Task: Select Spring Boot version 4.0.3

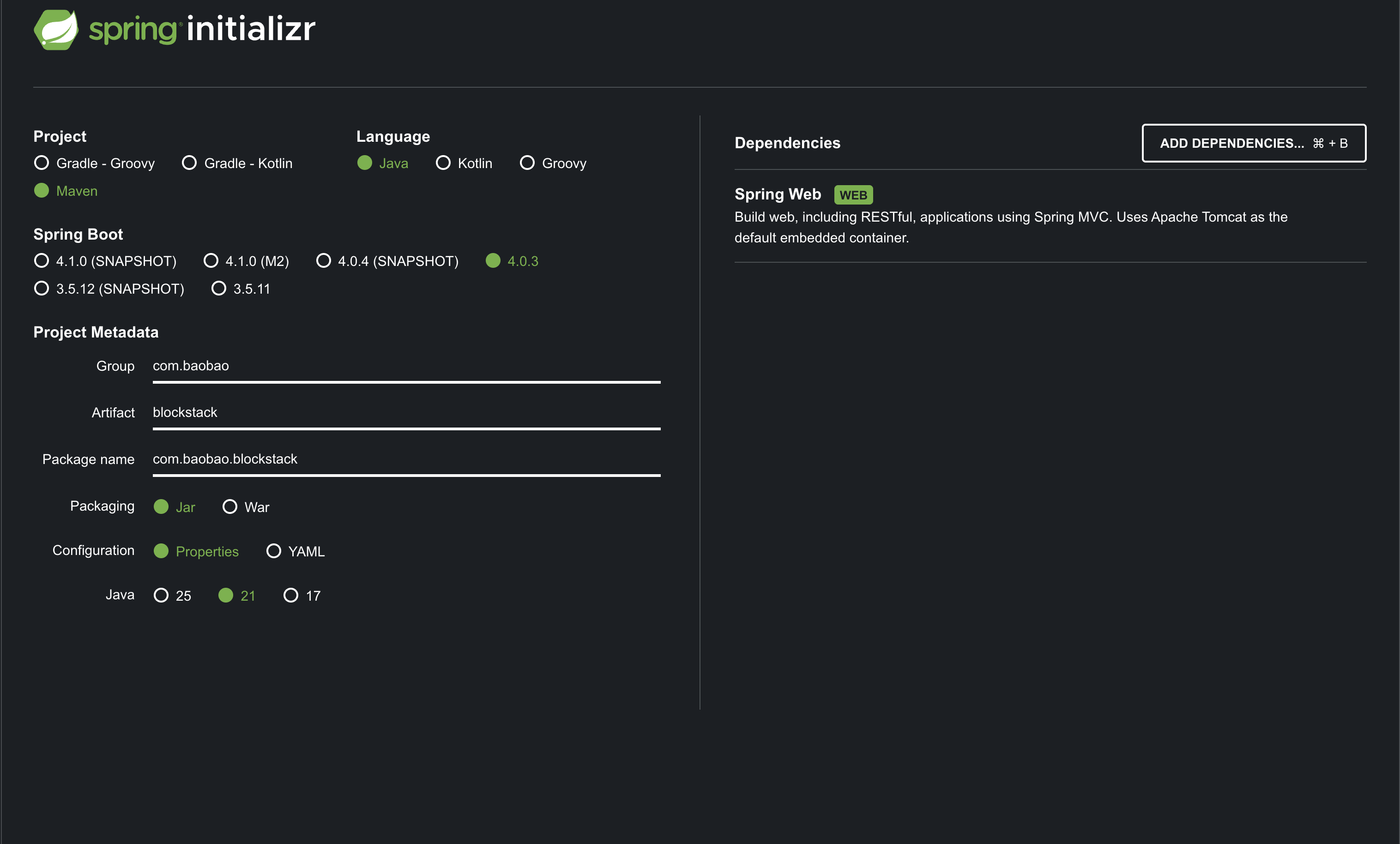Action: [x=512, y=261]
